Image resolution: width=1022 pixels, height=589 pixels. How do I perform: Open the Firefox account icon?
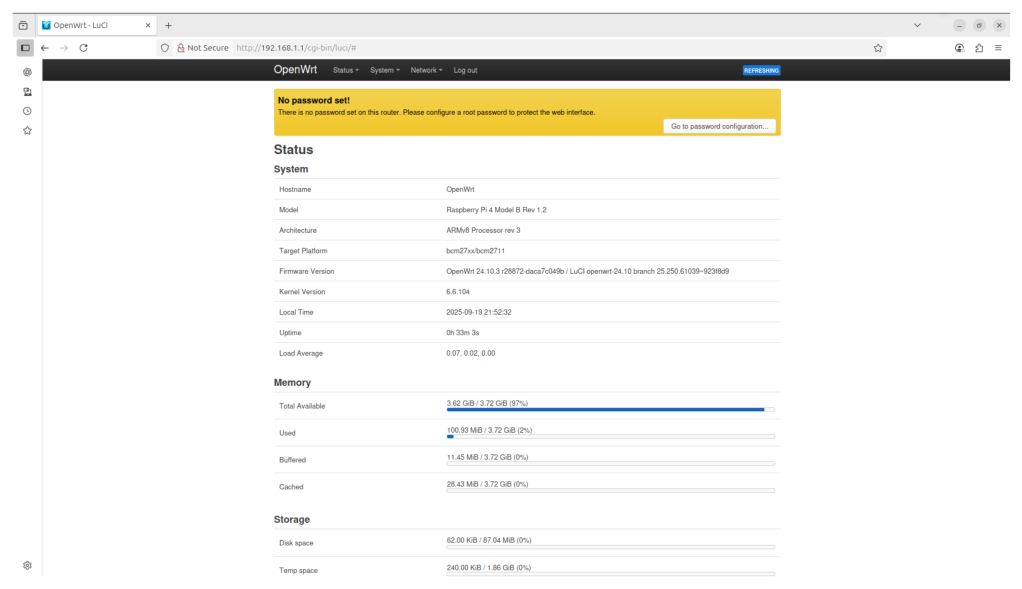pyautogui.click(x=960, y=47)
